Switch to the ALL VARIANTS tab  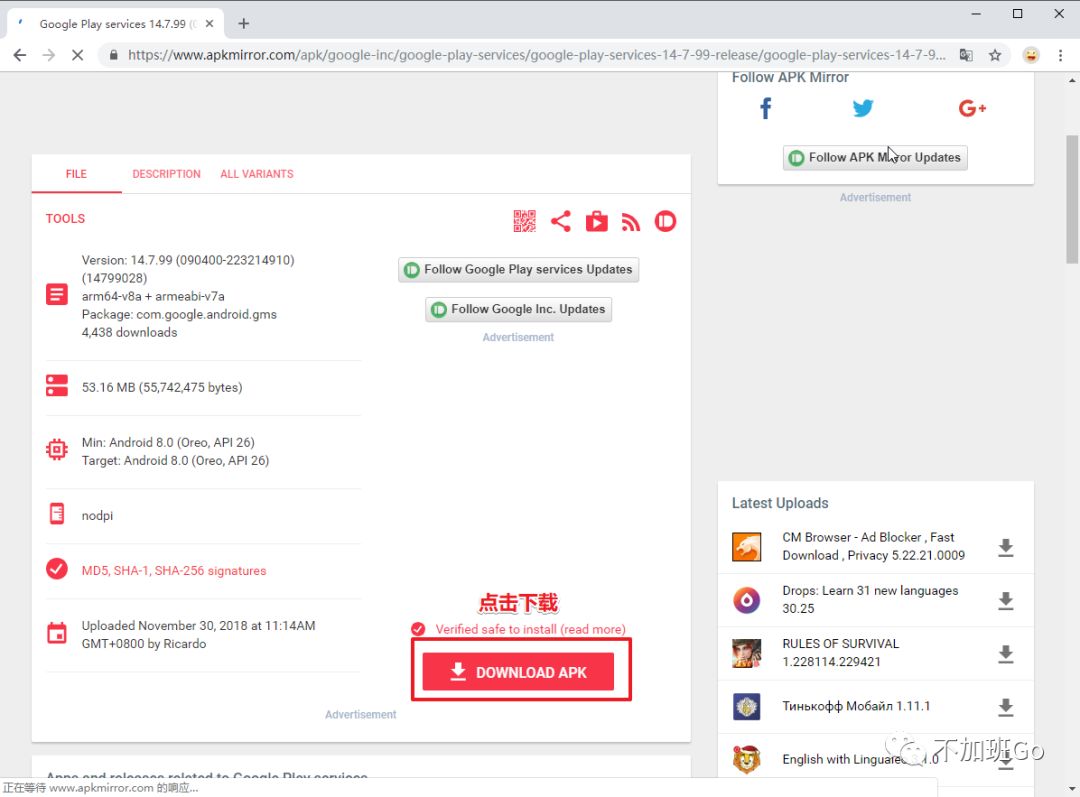[257, 174]
